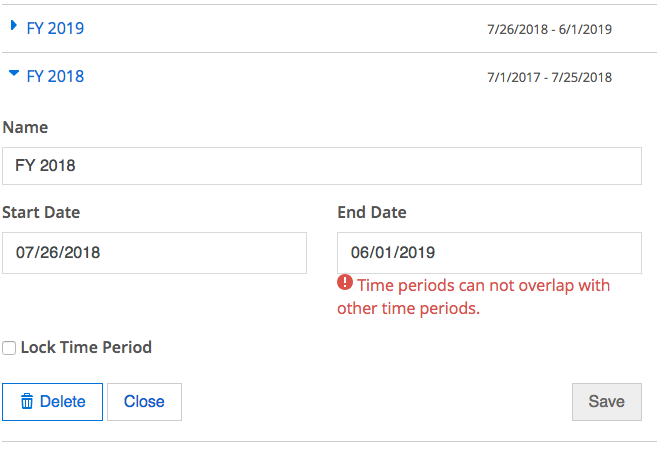Click the Name field label
663x449 pixels.
click(x=25, y=127)
